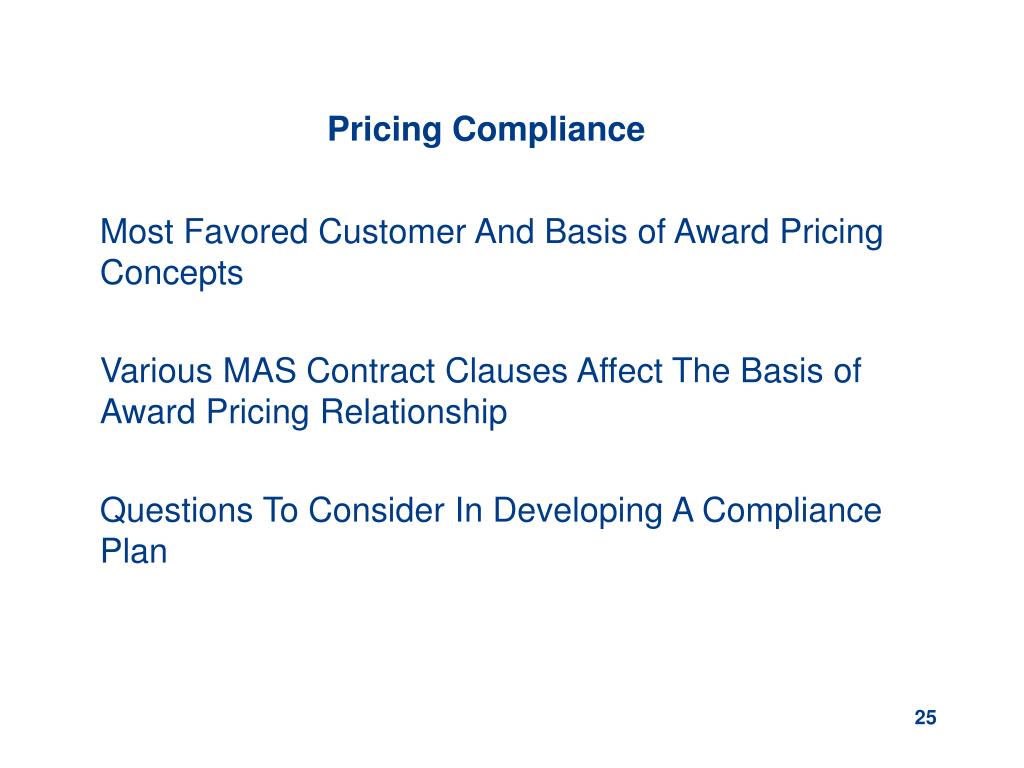Image resolution: width=1024 pixels, height=768 pixels.
Task: Click the word Relationship
Action: pyautogui.click(x=413, y=413)
